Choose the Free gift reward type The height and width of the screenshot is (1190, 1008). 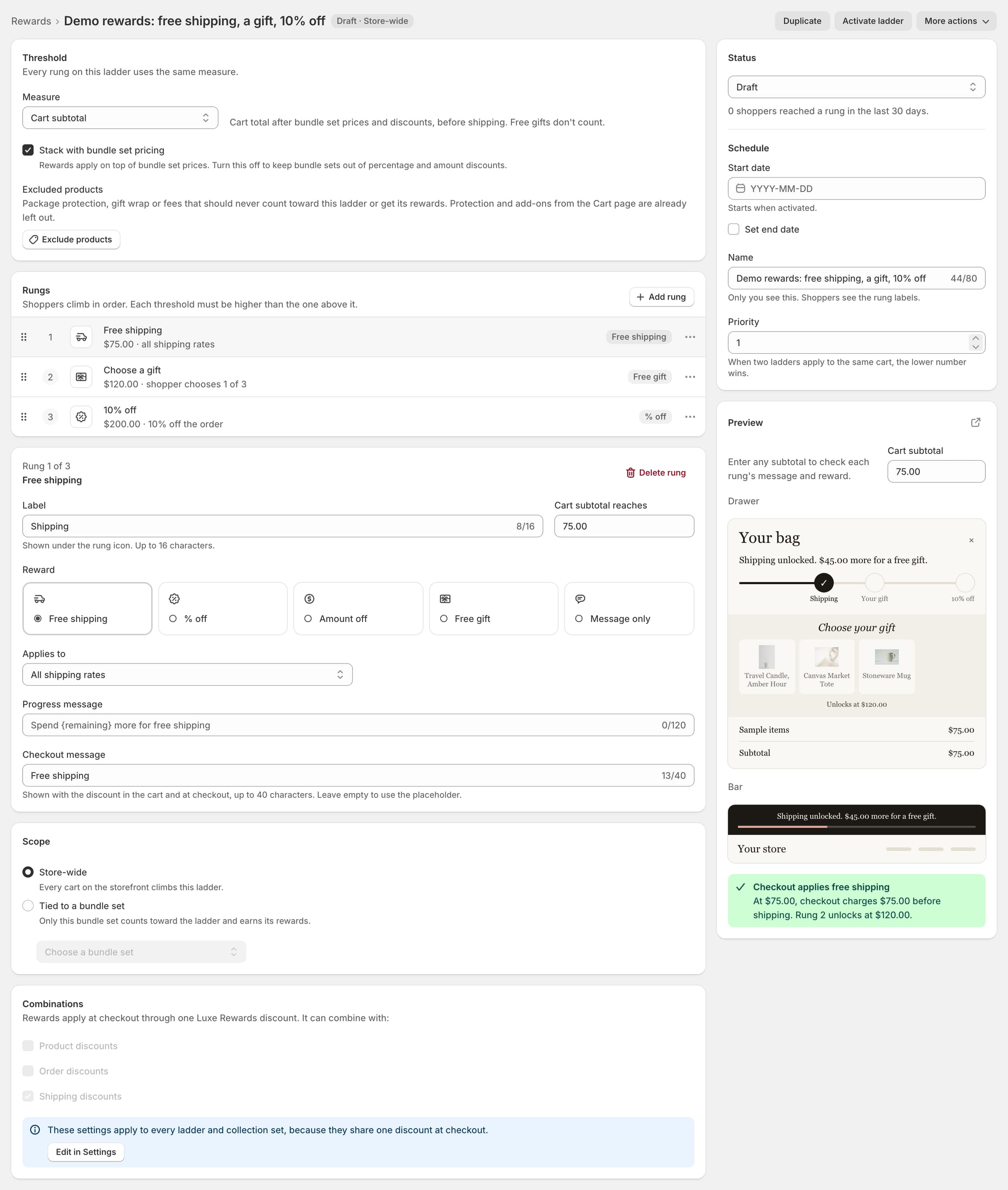493,608
